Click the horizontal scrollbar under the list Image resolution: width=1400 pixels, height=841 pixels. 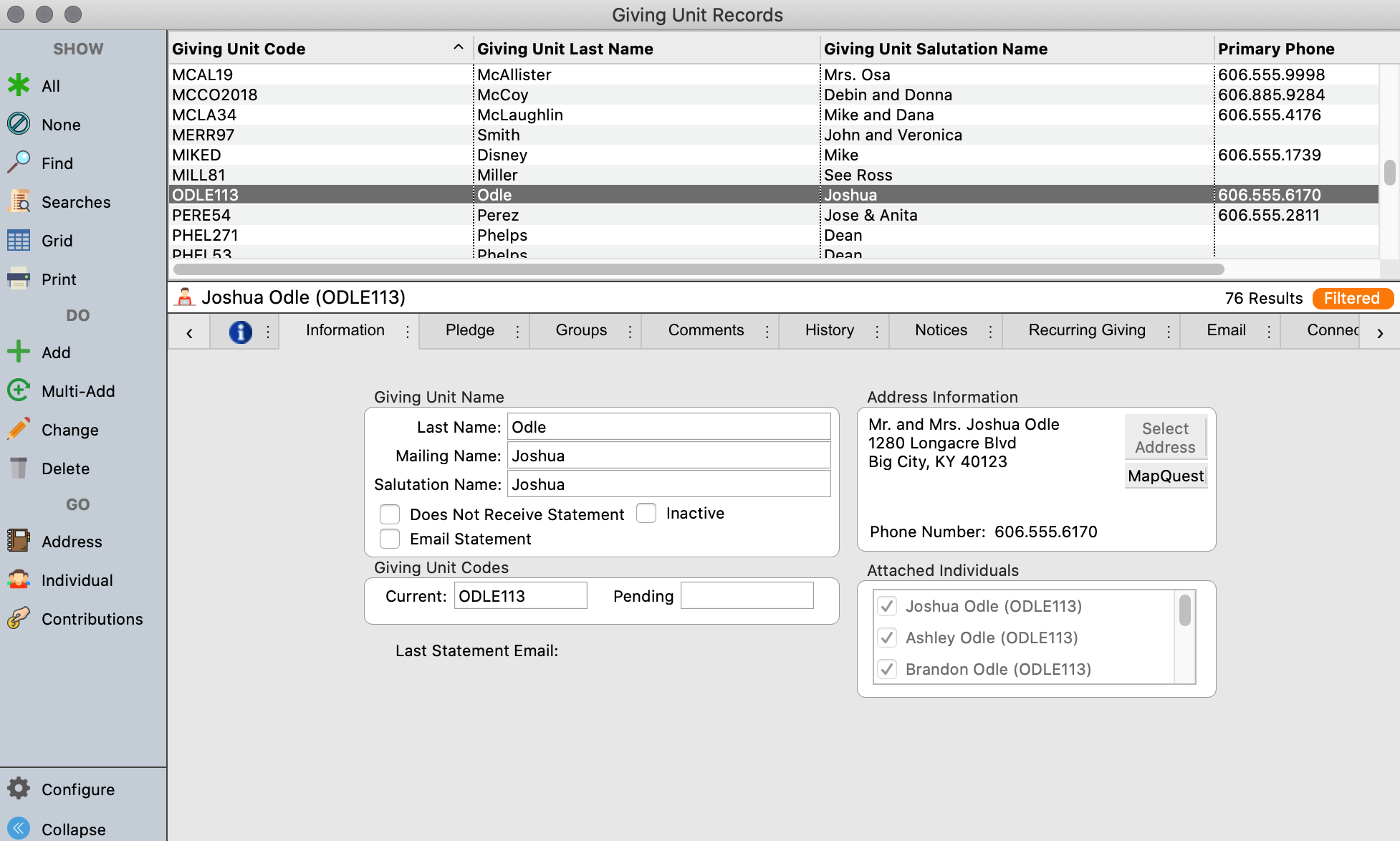click(x=699, y=269)
